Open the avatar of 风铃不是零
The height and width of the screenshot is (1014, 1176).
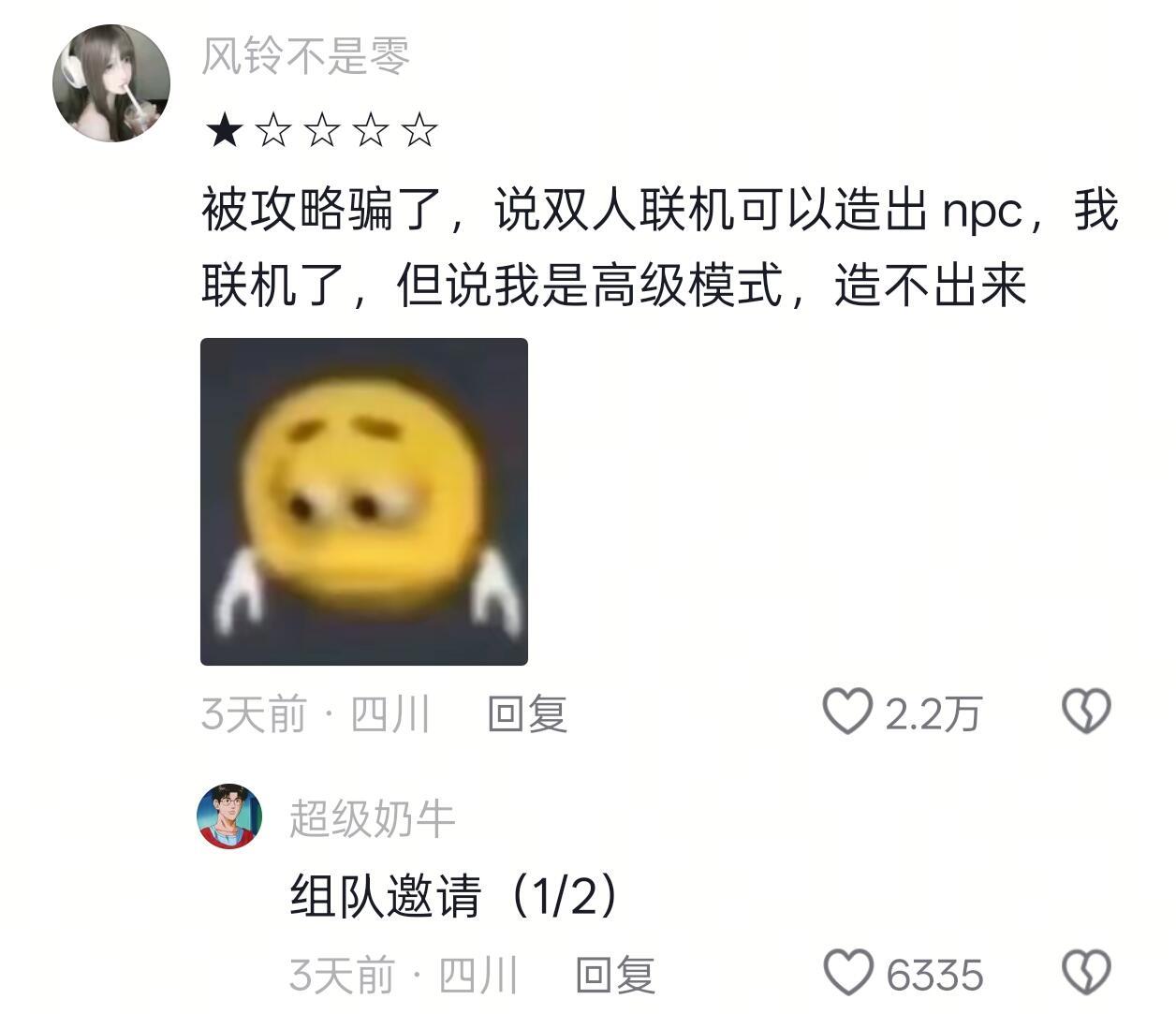111,83
